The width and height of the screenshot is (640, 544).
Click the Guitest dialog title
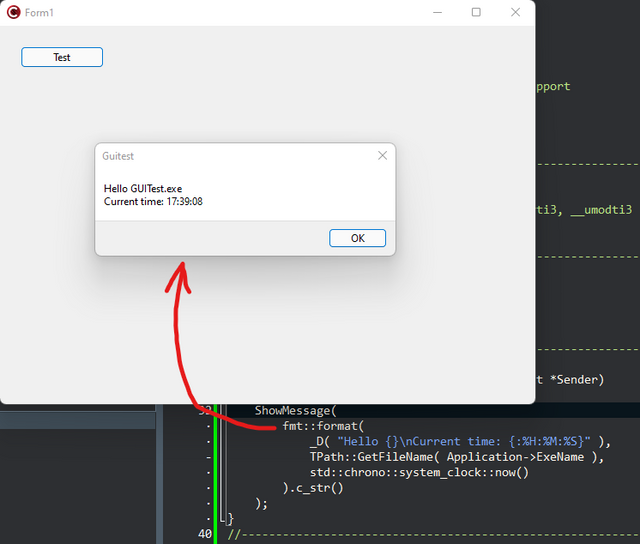[x=118, y=156]
